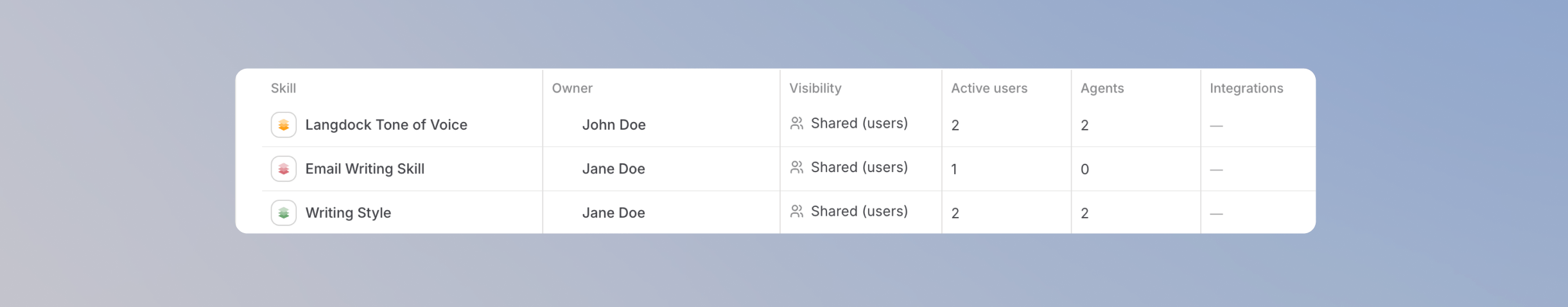Sort by the Agents column header

tap(1102, 88)
